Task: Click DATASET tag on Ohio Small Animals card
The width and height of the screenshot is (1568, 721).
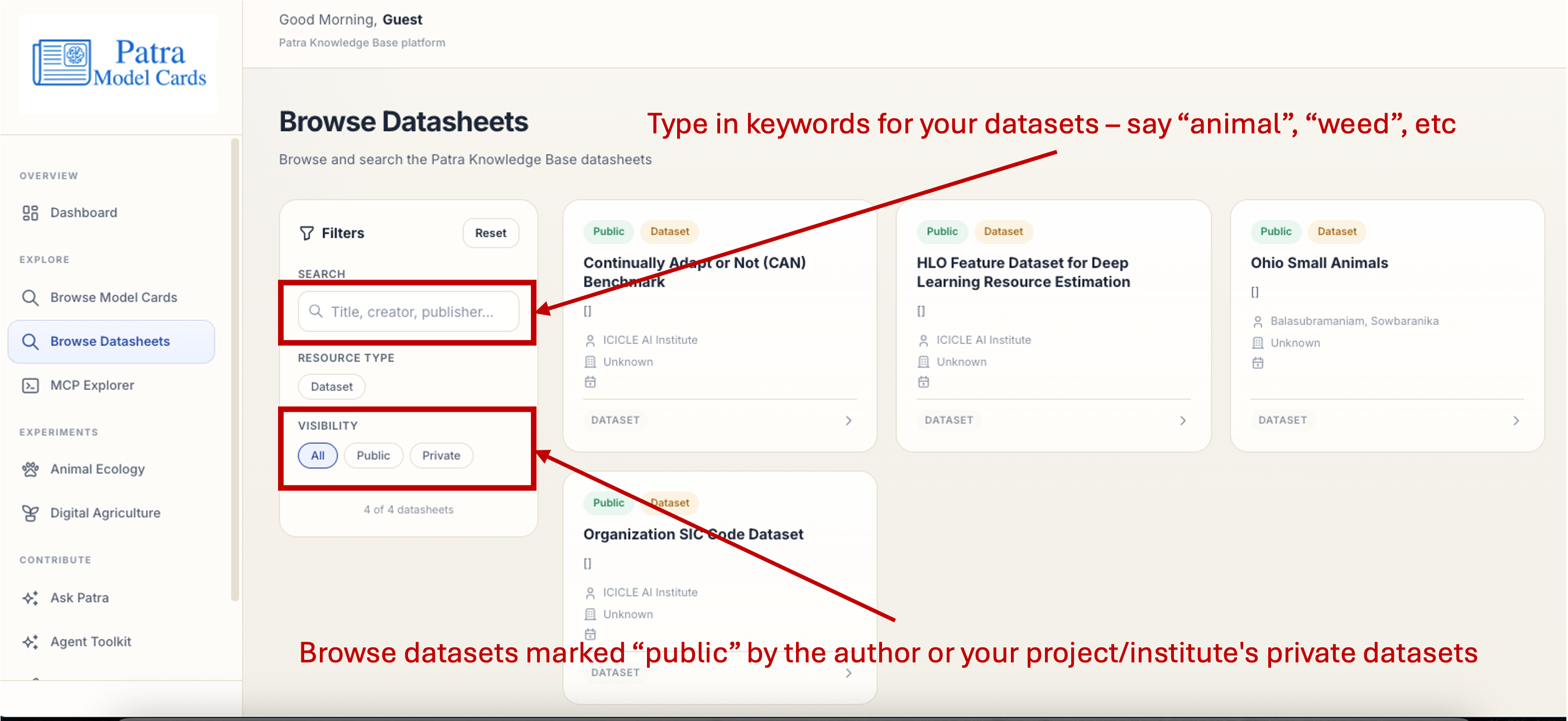Action: tap(1283, 420)
